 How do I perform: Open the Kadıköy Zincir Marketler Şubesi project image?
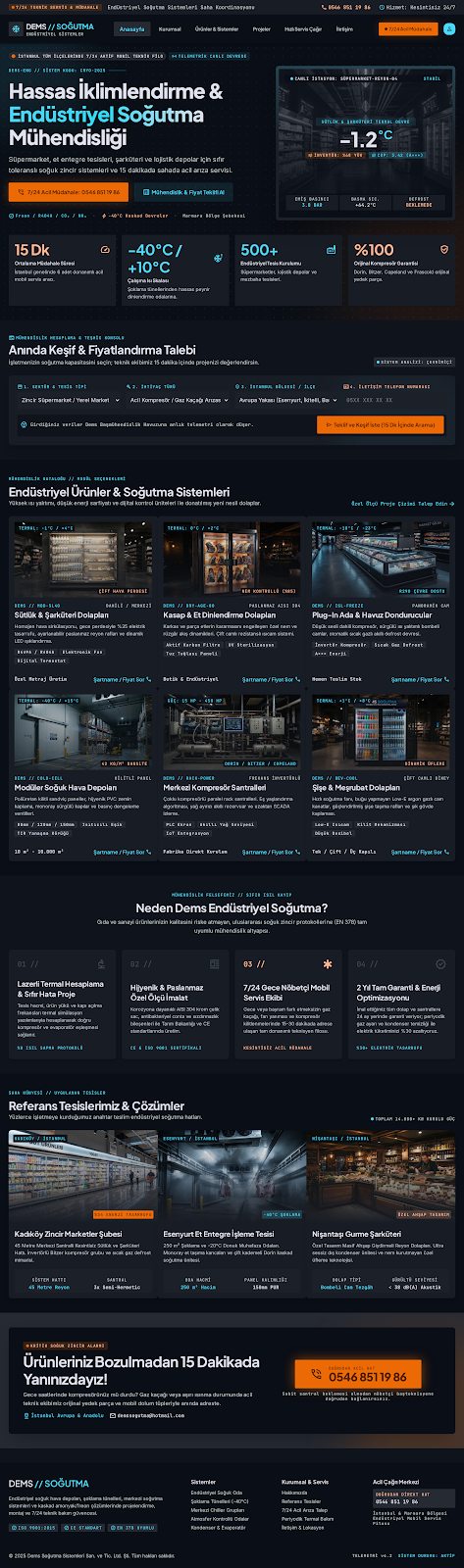click(82, 1176)
